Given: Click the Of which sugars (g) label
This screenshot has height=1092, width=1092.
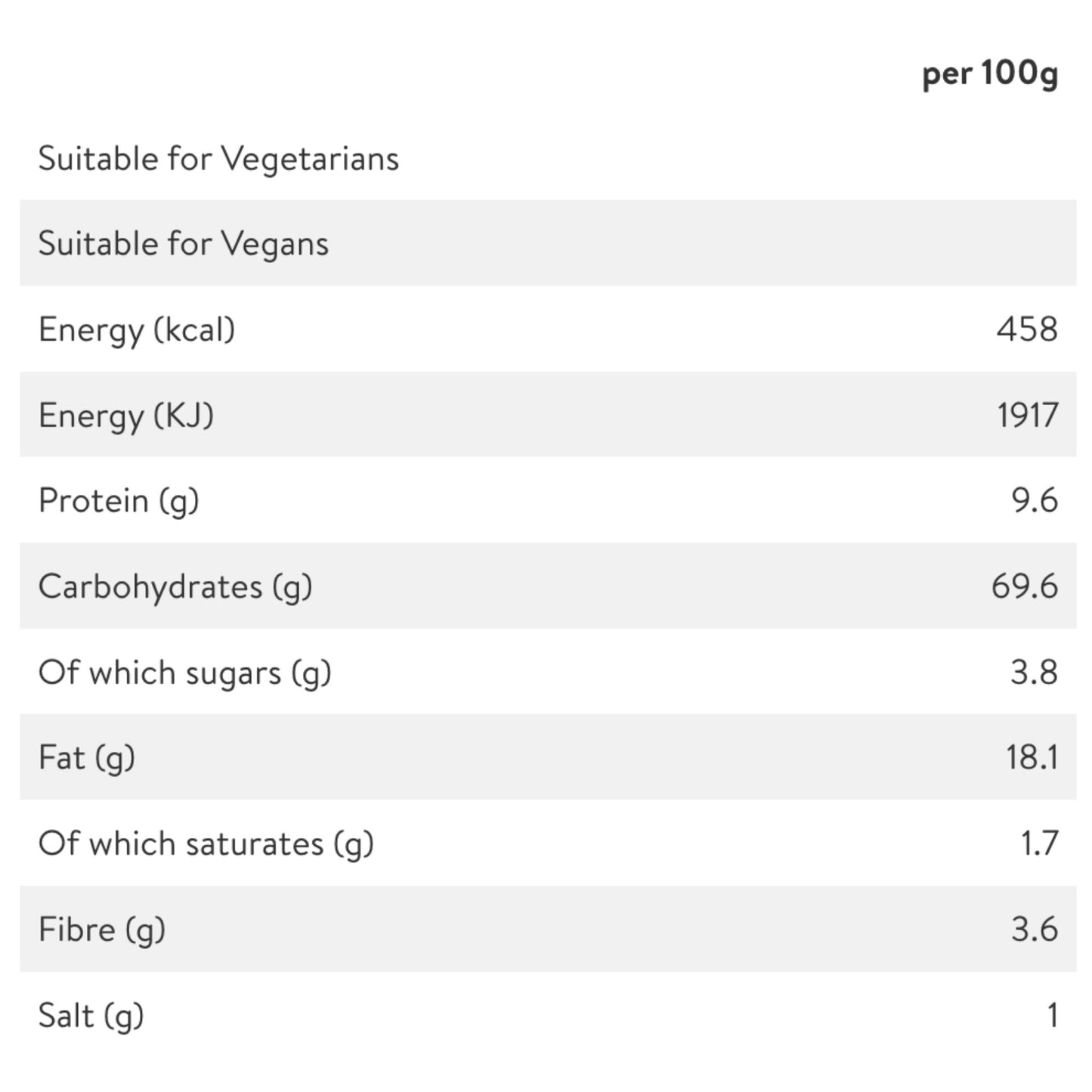Looking at the screenshot, I should click(x=185, y=673).
